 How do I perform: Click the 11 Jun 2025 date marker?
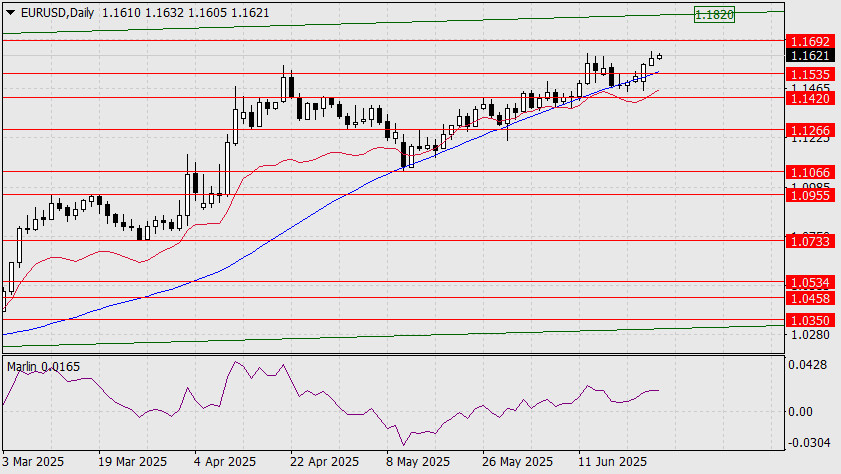[613, 462]
